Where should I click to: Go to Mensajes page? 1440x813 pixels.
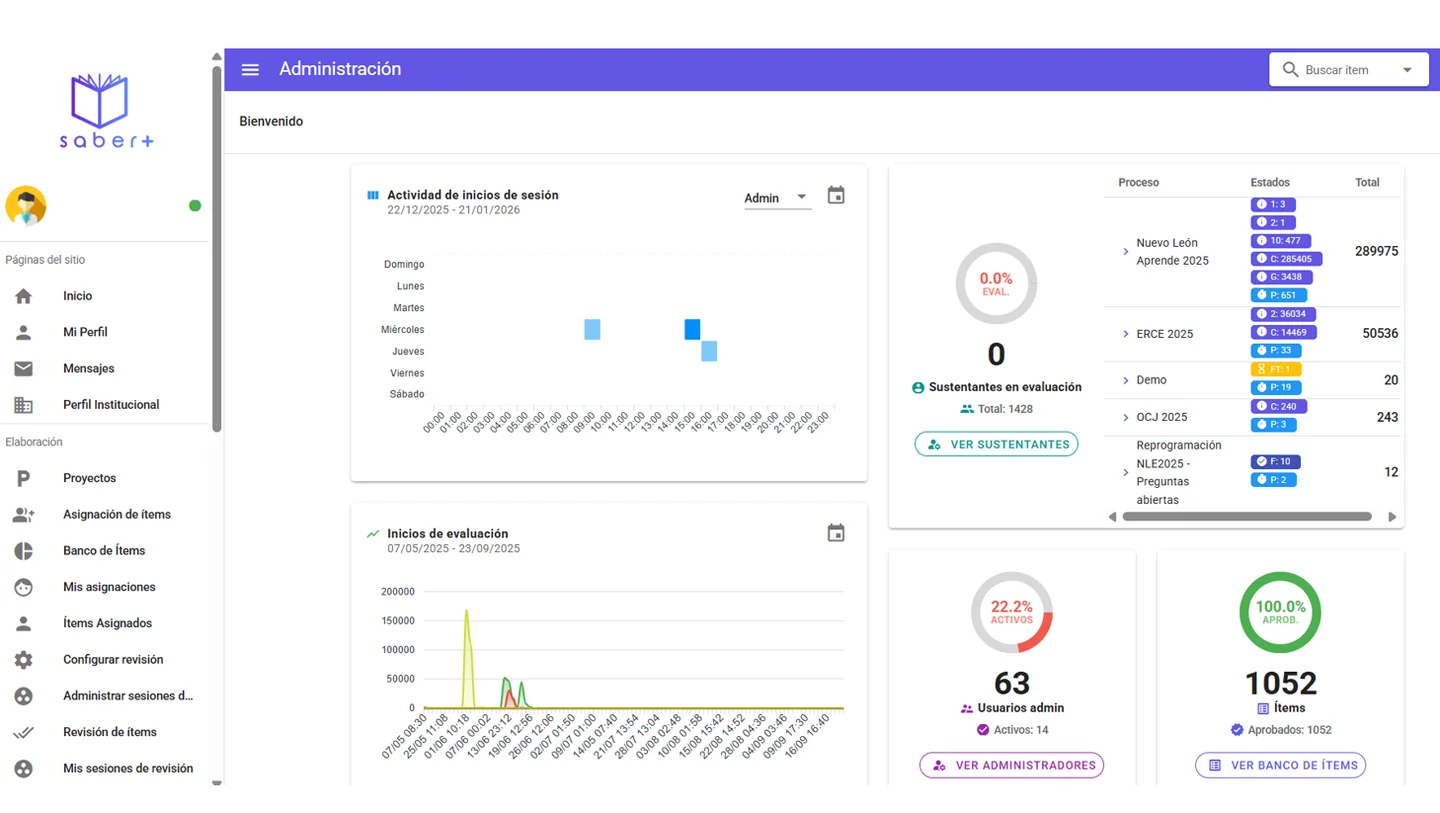pos(106,369)
